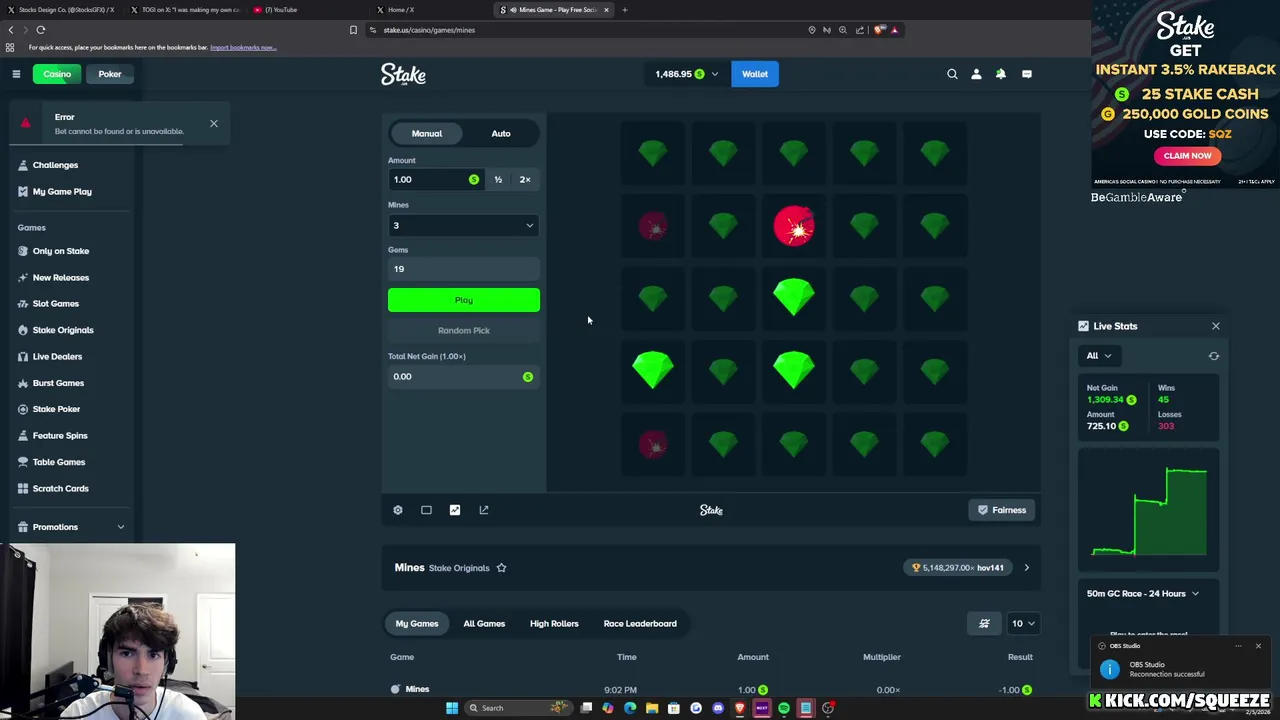Open the All filter in Live Stats
The width and height of the screenshot is (1280, 720).
(x=1100, y=356)
